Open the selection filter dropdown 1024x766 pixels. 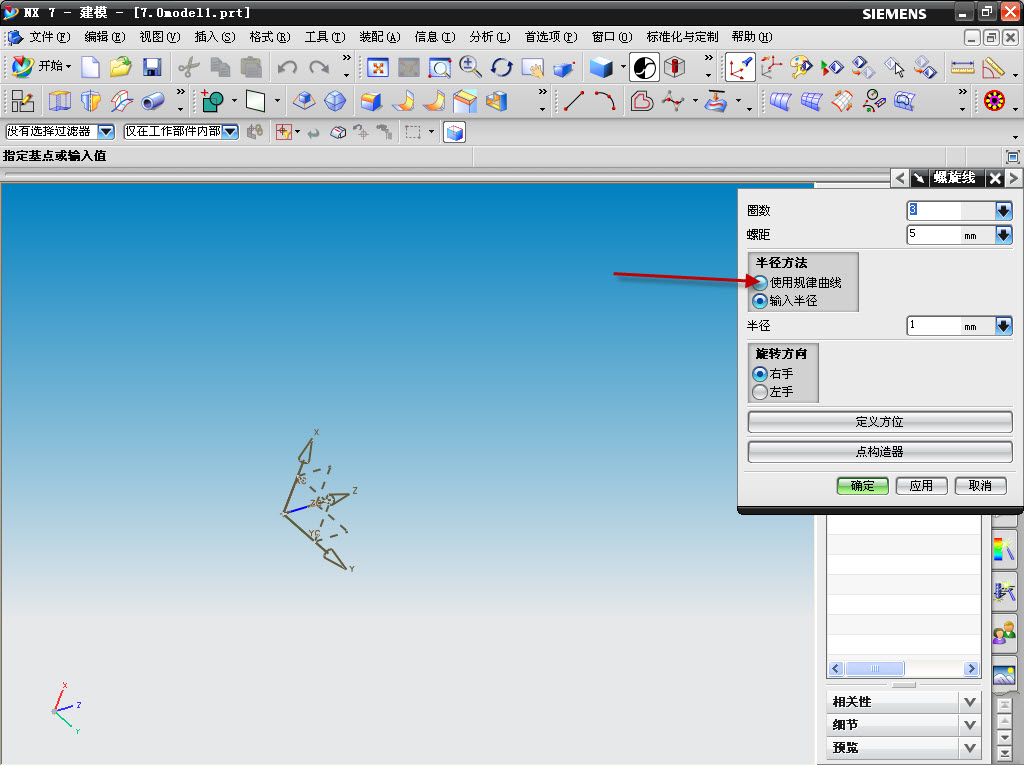point(106,132)
